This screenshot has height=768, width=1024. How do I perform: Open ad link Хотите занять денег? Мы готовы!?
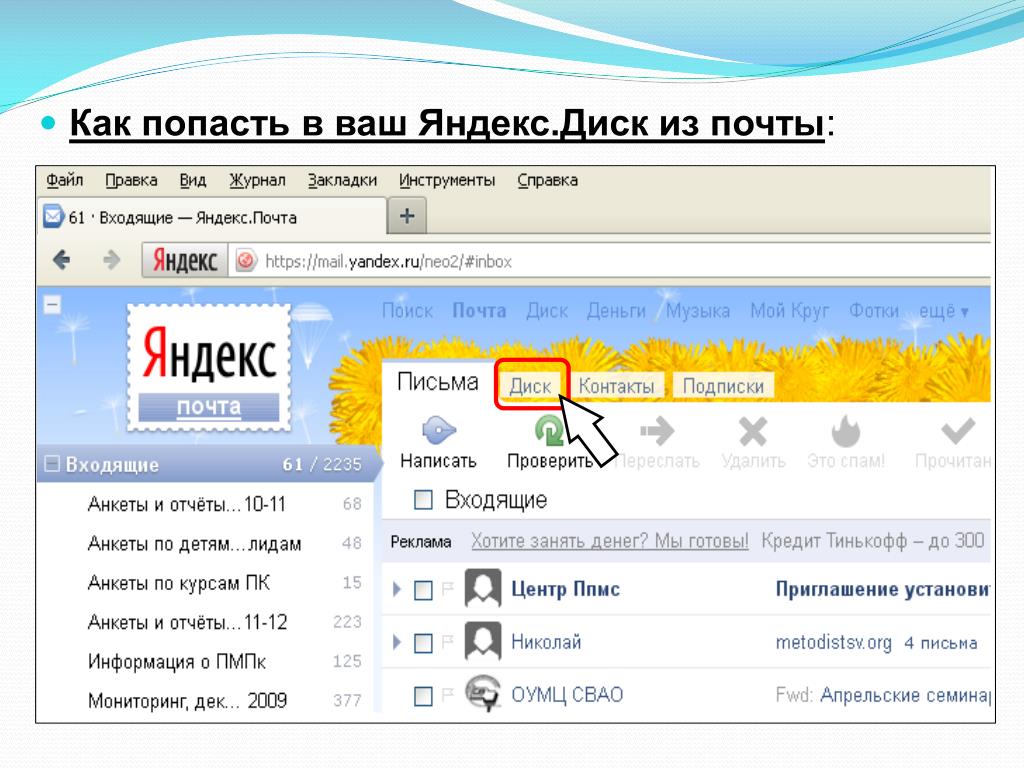[x=610, y=541]
